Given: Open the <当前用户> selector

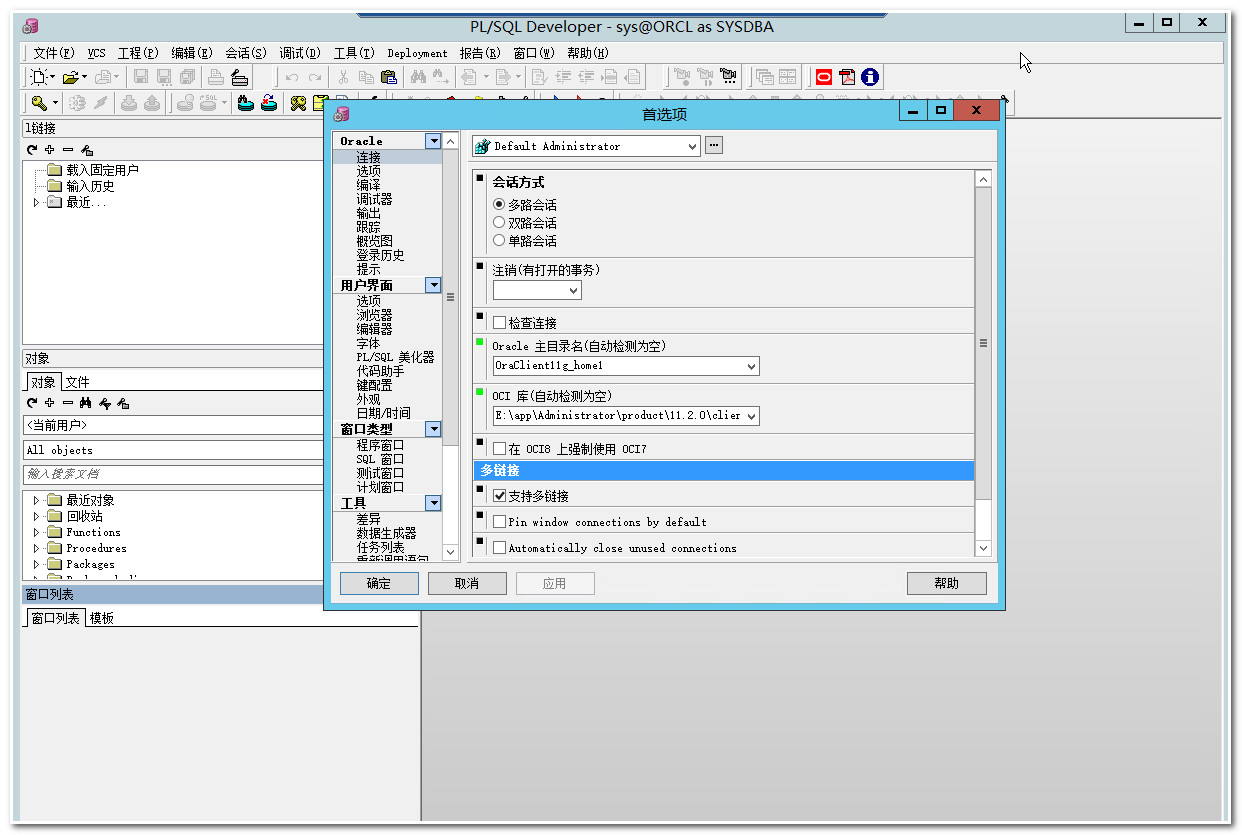Looking at the screenshot, I should [172, 425].
